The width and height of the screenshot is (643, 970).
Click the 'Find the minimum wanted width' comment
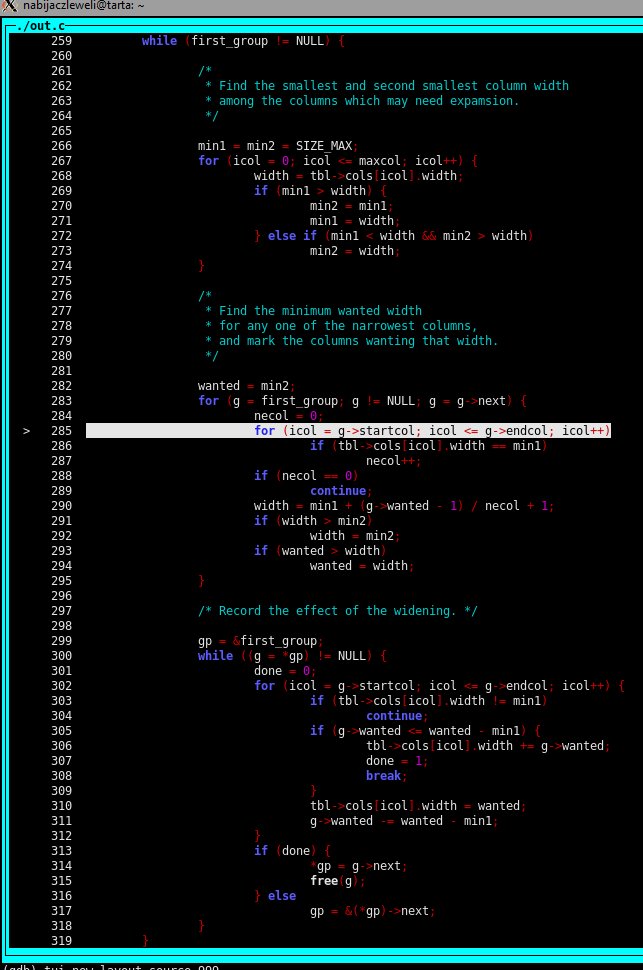(x=313, y=311)
